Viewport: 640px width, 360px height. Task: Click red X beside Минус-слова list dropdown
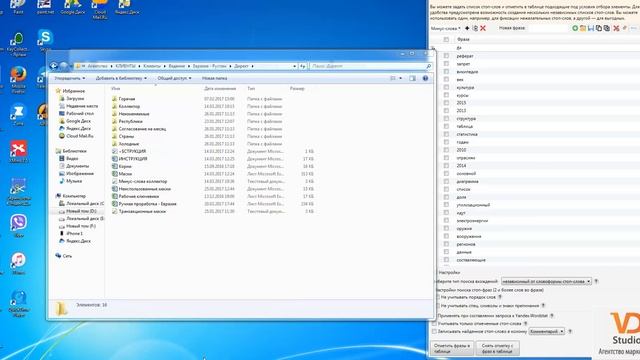click(x=483, y=28)
